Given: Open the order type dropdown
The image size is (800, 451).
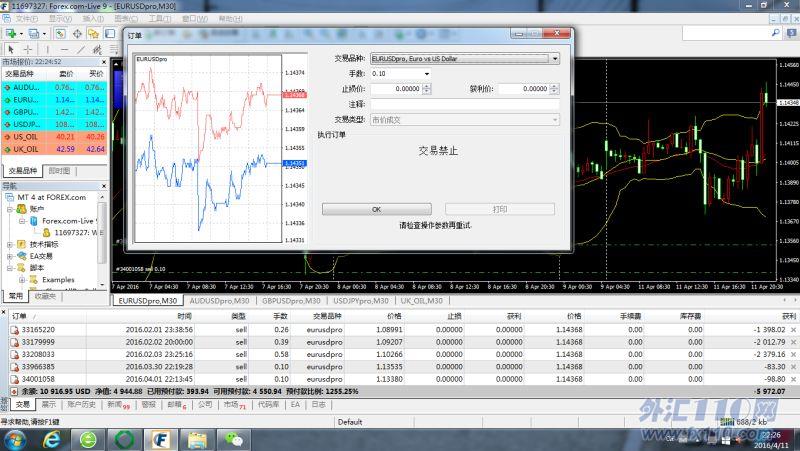Looking at the screenshot, I should (x=555, y=120).
